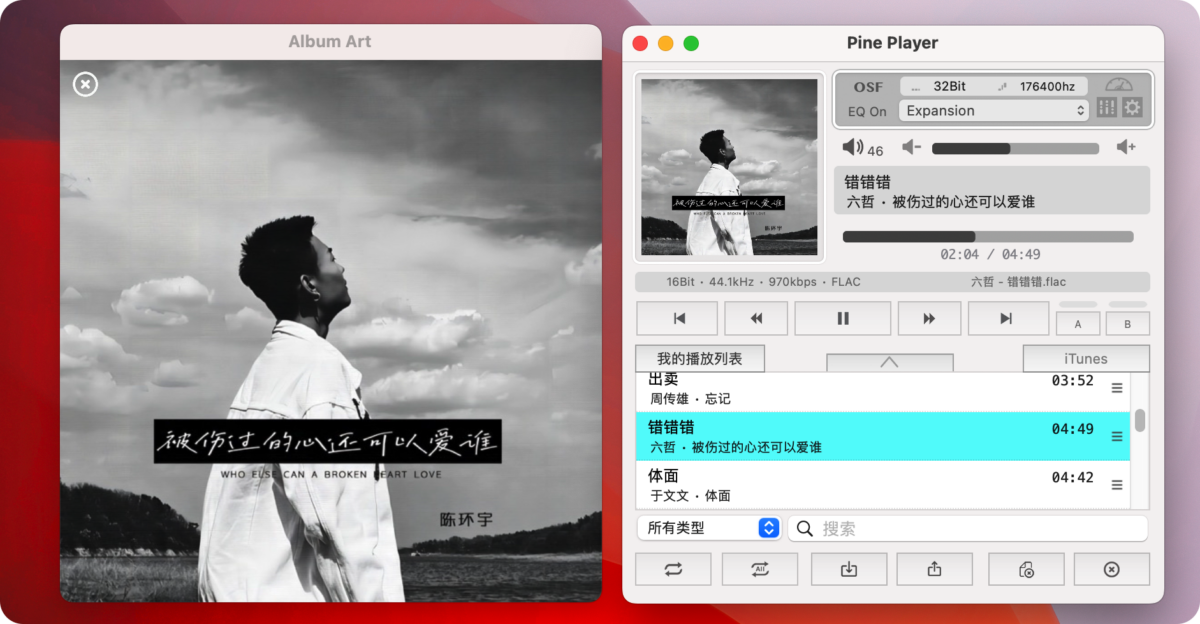Image resolution: width=1200 pixels, height=624 pixels.
Task: Collapse the playlist with the up chevron
Action: point(890,362)
